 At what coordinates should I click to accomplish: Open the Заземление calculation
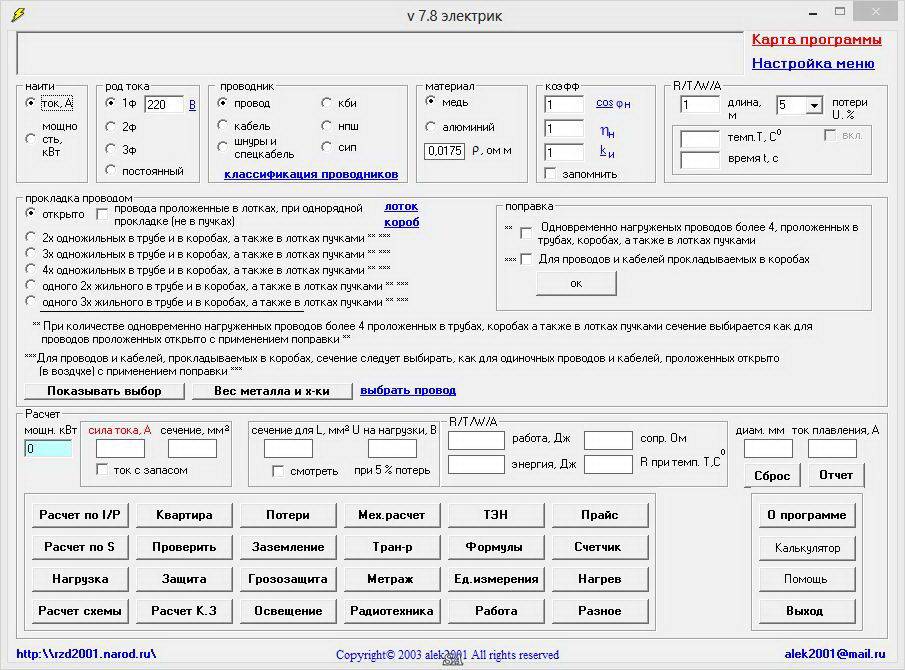[288, 547]
